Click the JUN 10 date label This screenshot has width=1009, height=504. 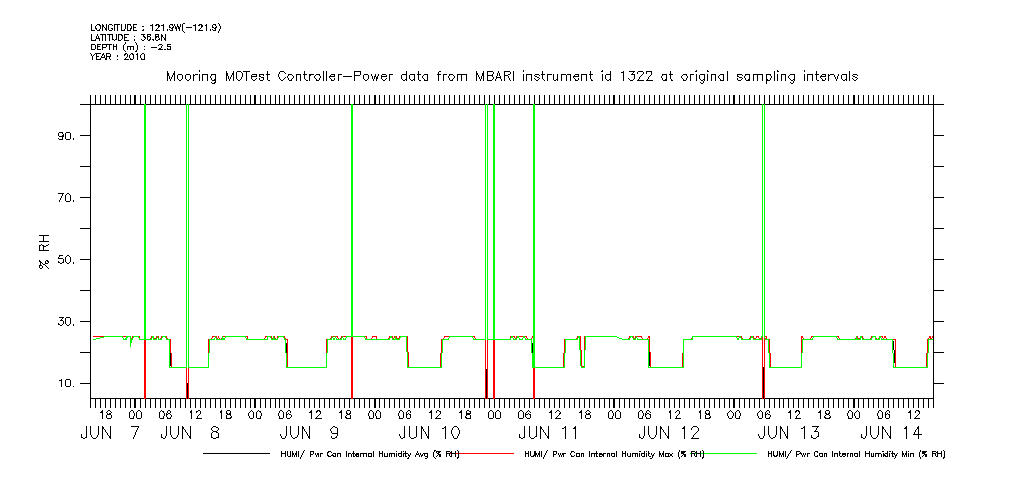click(429, 433)
